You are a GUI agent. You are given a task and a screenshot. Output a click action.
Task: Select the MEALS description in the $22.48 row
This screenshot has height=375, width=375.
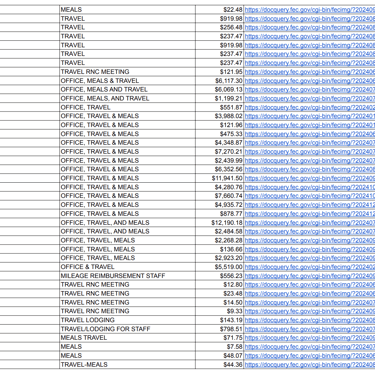click(x=127, y=10)
